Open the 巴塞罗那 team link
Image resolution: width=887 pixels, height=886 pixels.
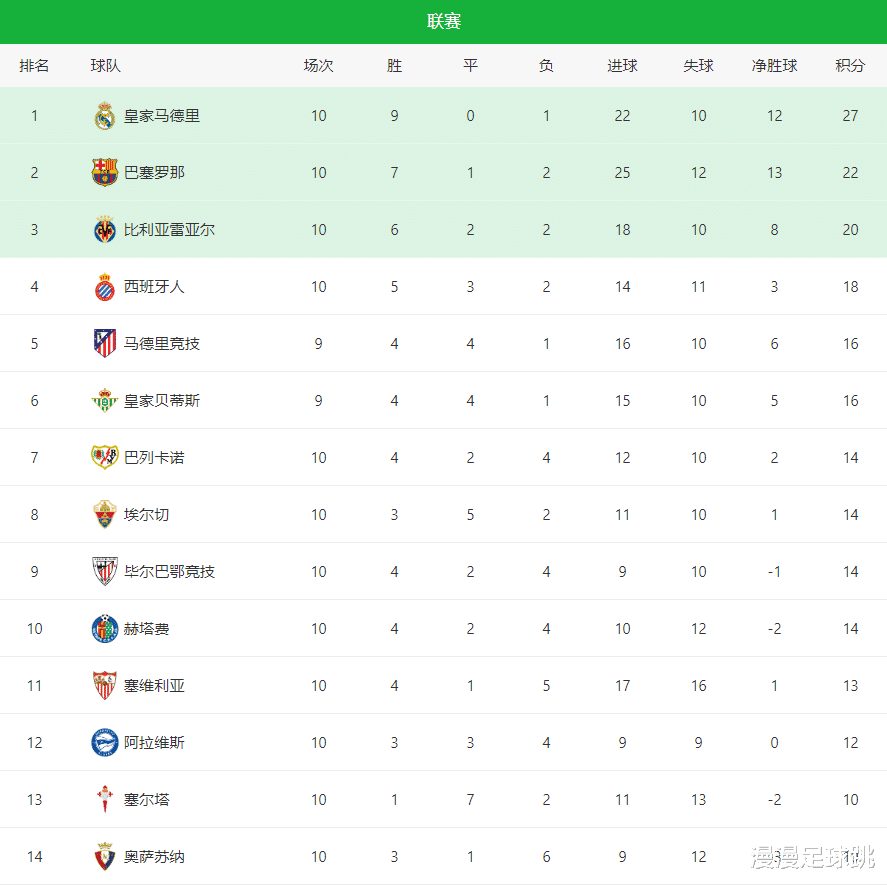point(154,173)
